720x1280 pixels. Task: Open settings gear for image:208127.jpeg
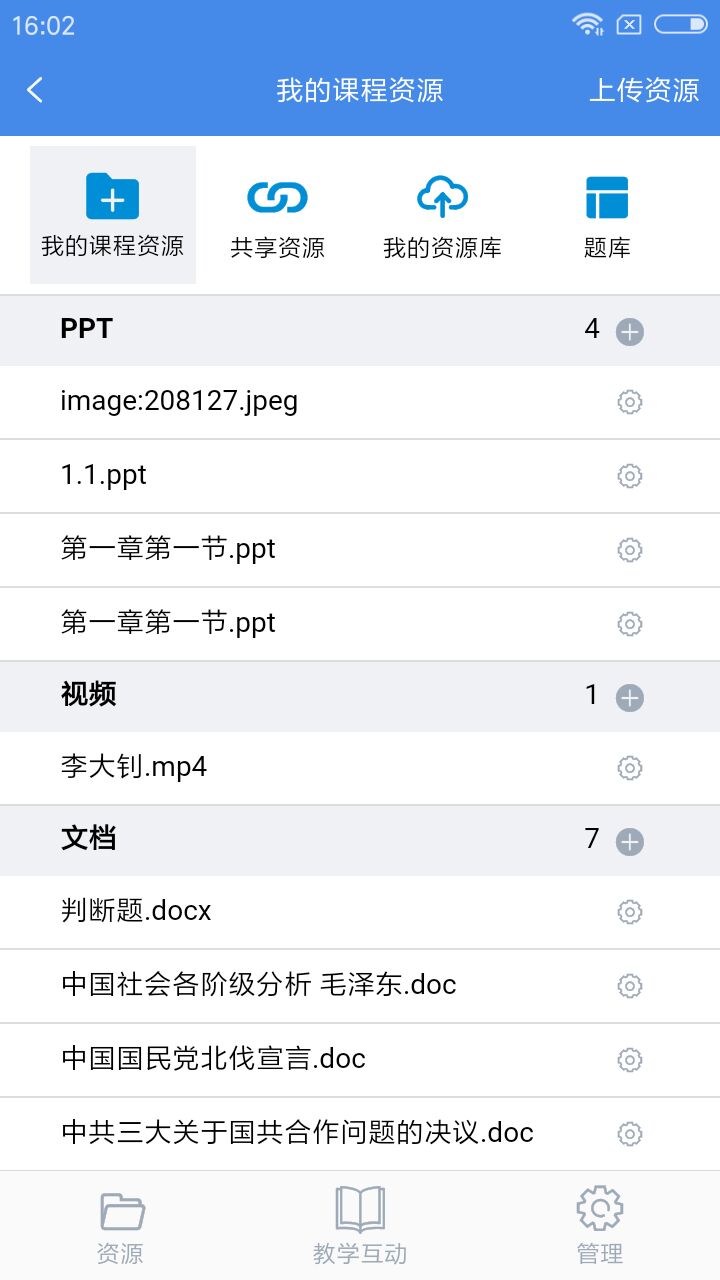click(x=629, y=402)
